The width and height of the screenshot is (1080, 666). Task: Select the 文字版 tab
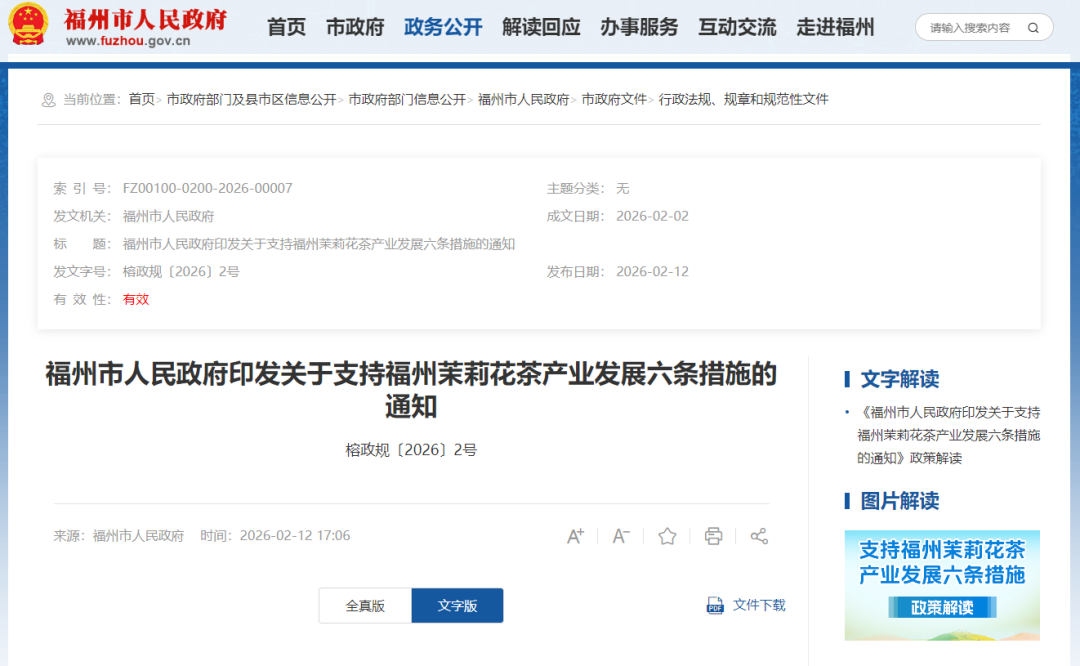(457, 606)
